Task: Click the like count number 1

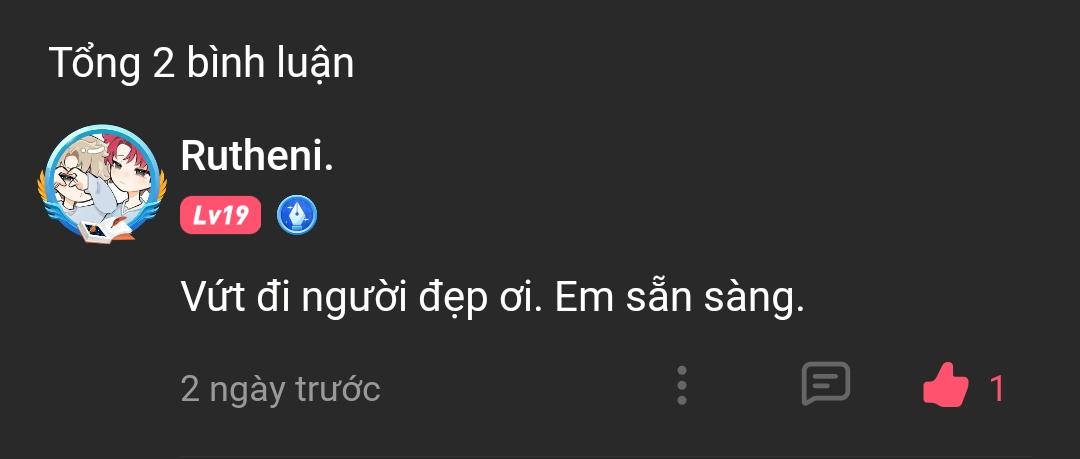Action: point(996,388)
